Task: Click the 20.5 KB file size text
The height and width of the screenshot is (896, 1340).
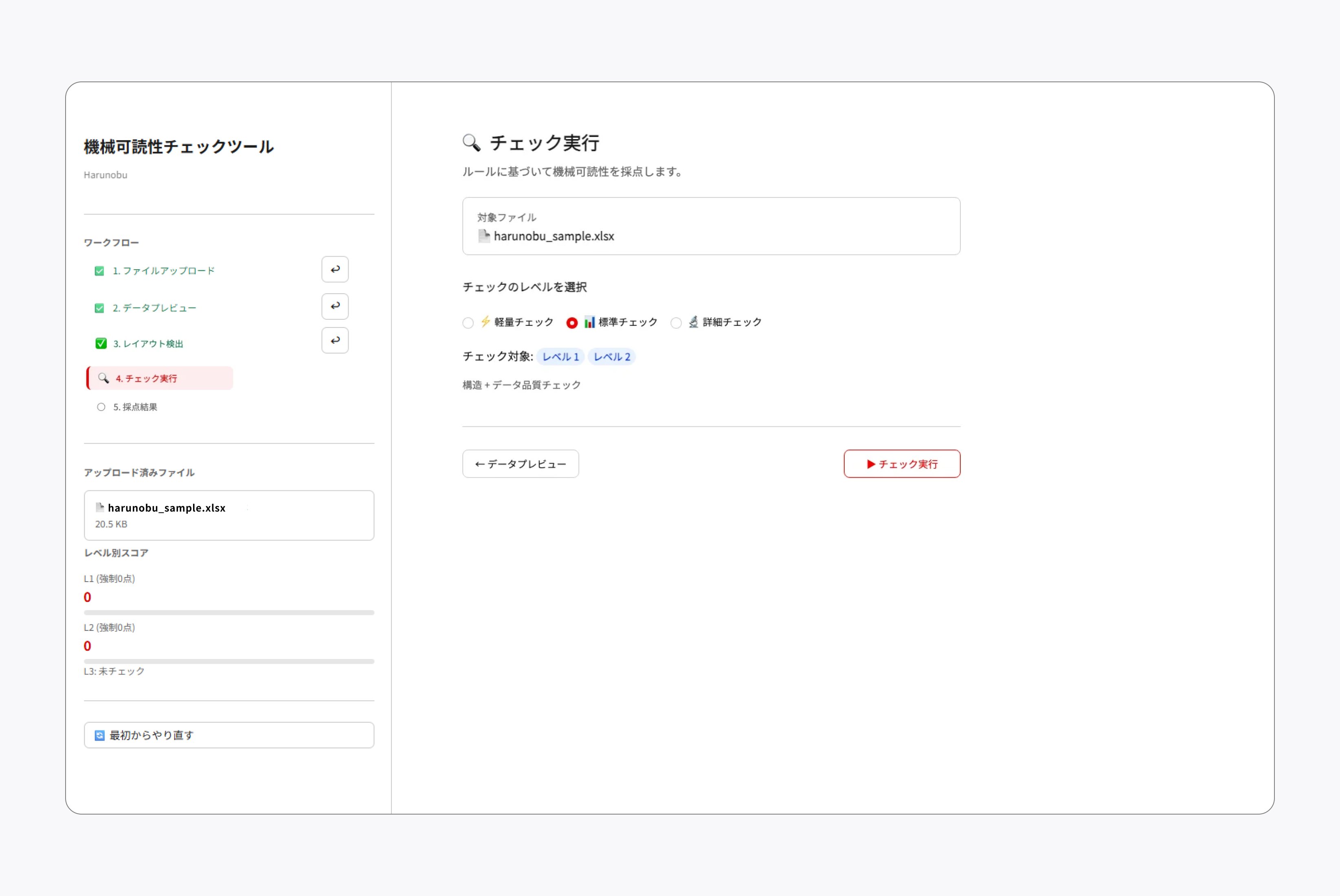Action: tap(112, 524)
